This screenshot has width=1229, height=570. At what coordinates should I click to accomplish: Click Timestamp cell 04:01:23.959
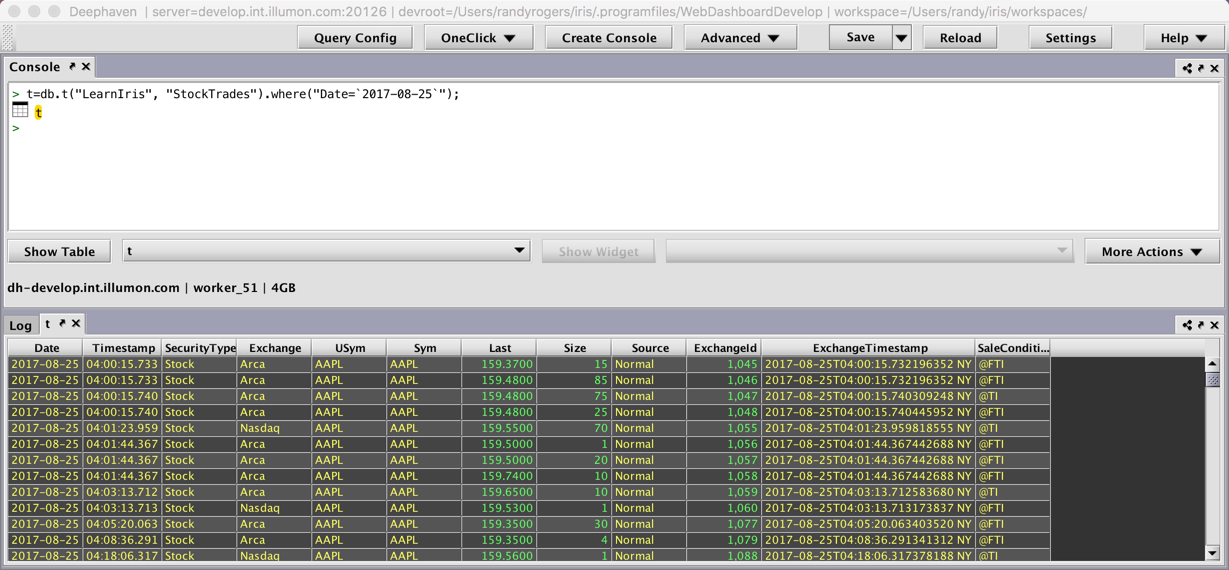(123, 428)
